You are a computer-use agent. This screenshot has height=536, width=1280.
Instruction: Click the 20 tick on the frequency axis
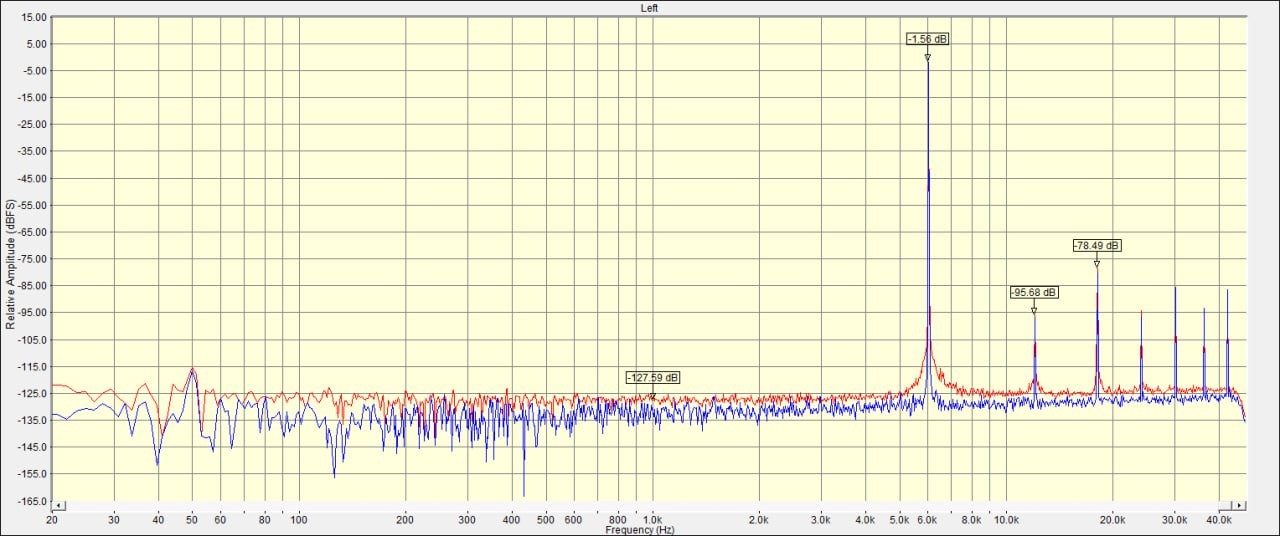click(x=52, y=520)
